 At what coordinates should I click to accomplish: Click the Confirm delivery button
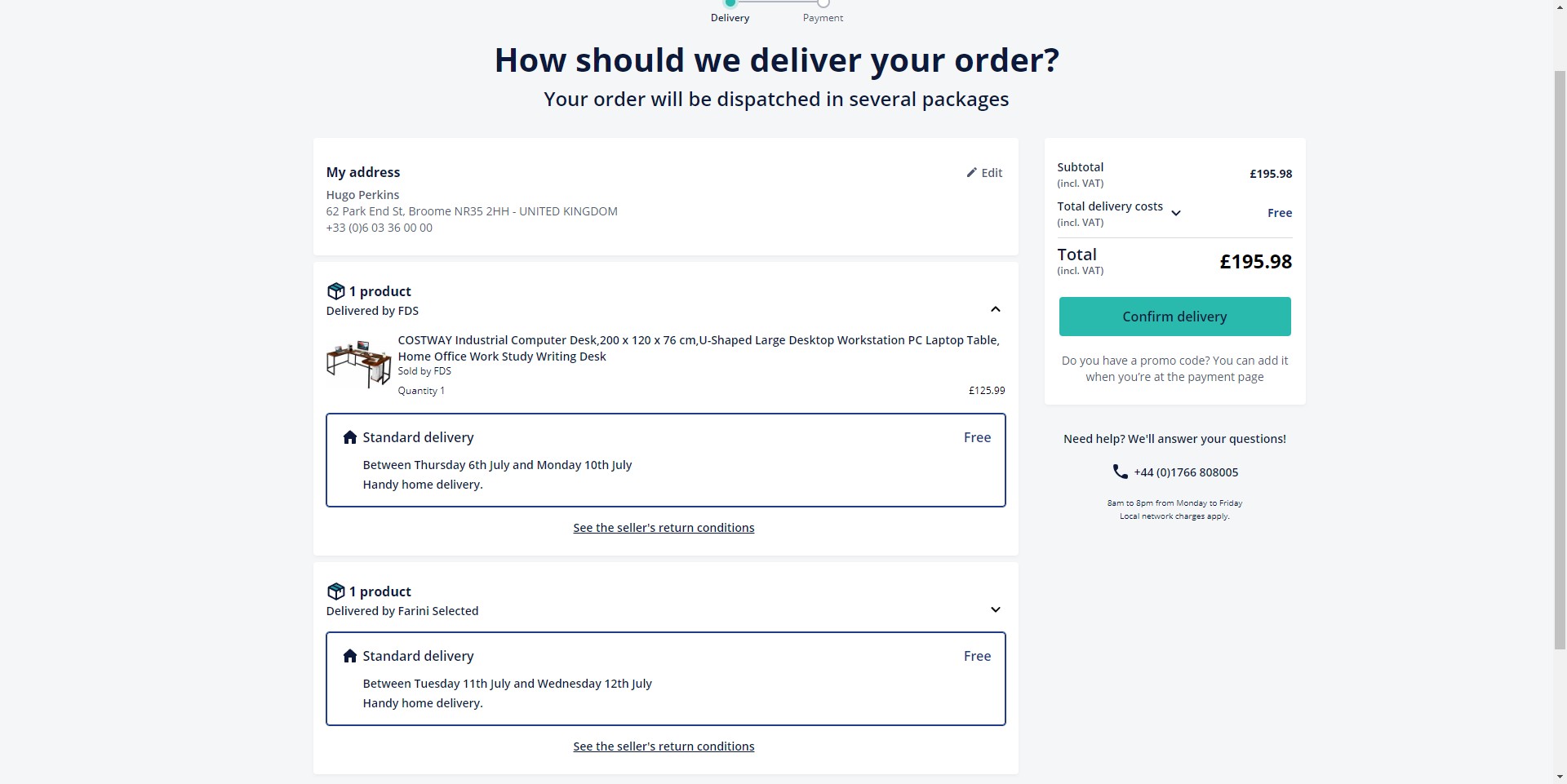click(1174, 317)
